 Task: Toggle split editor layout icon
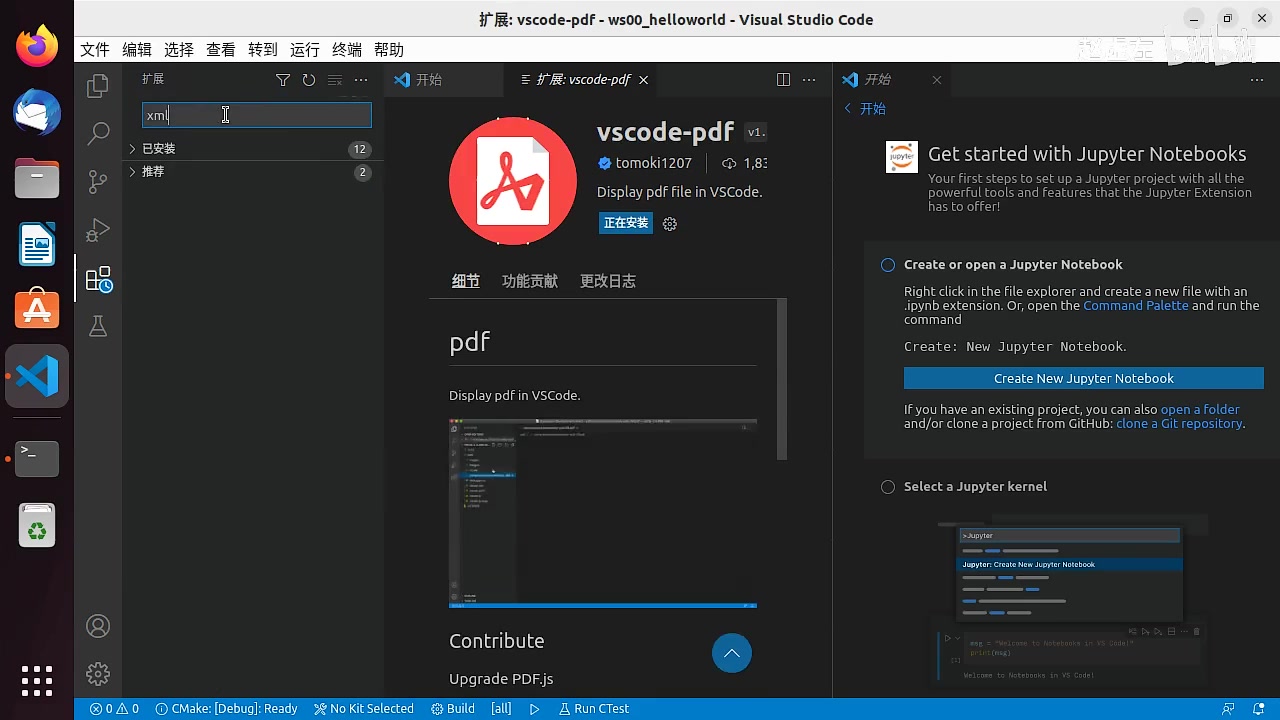coord(782,79)
